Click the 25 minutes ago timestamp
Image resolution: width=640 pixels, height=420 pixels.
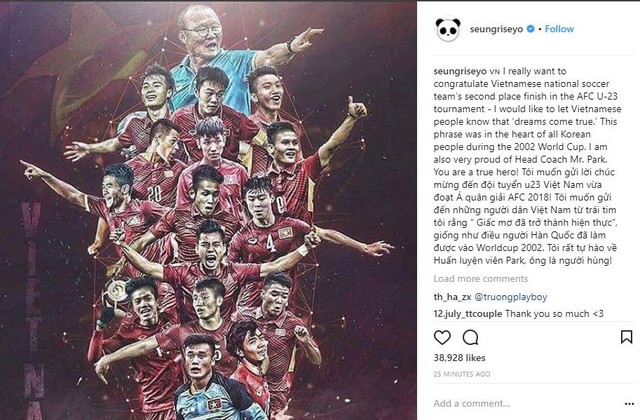pos(462,374)
